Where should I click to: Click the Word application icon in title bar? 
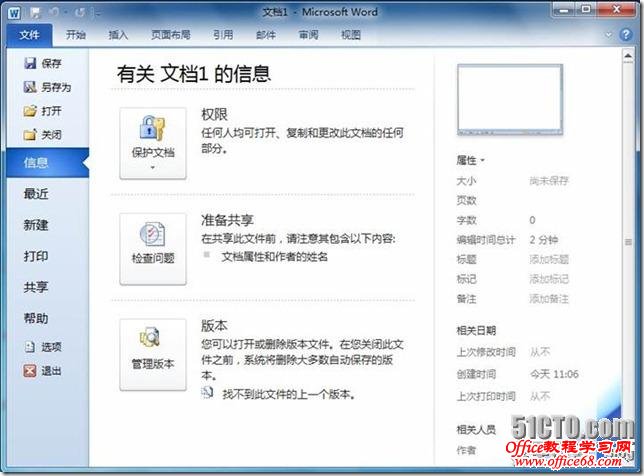[x=14, y=13]
